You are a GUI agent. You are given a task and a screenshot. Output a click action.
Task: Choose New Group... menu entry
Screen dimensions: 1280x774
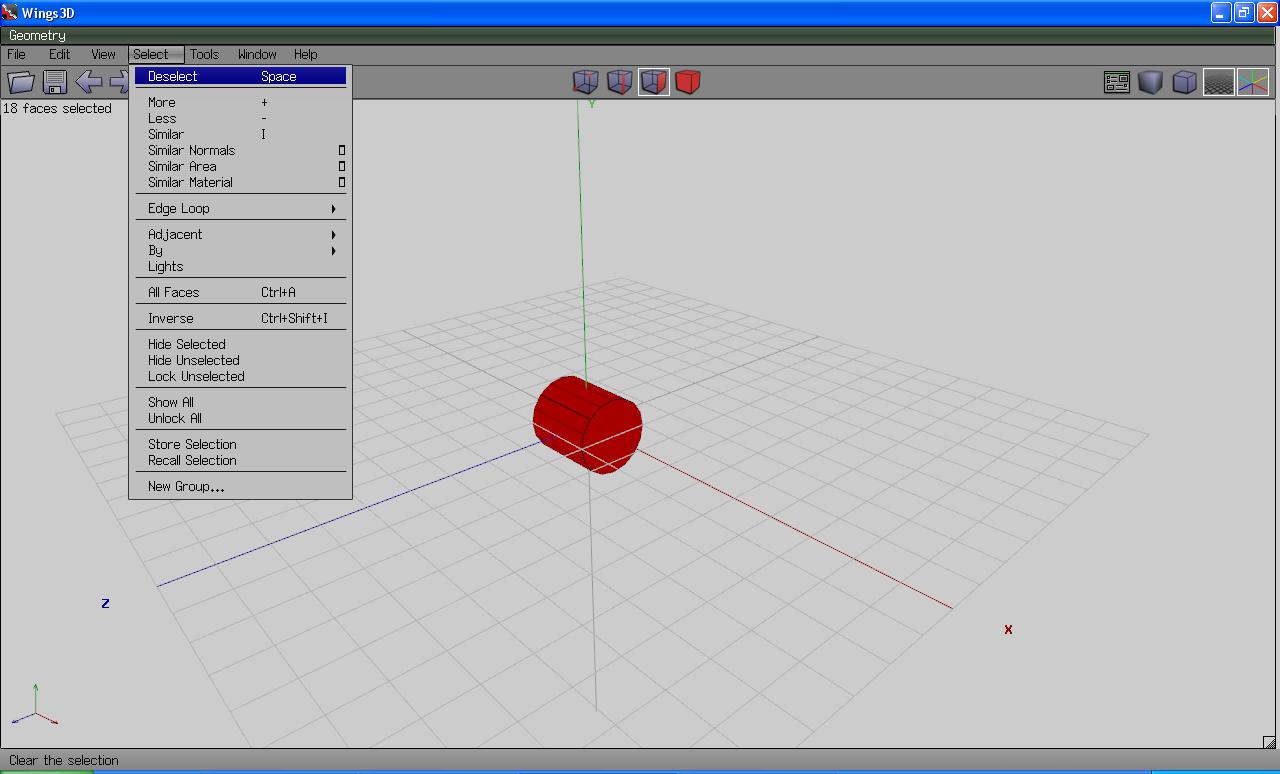click(x=240, y=487)
